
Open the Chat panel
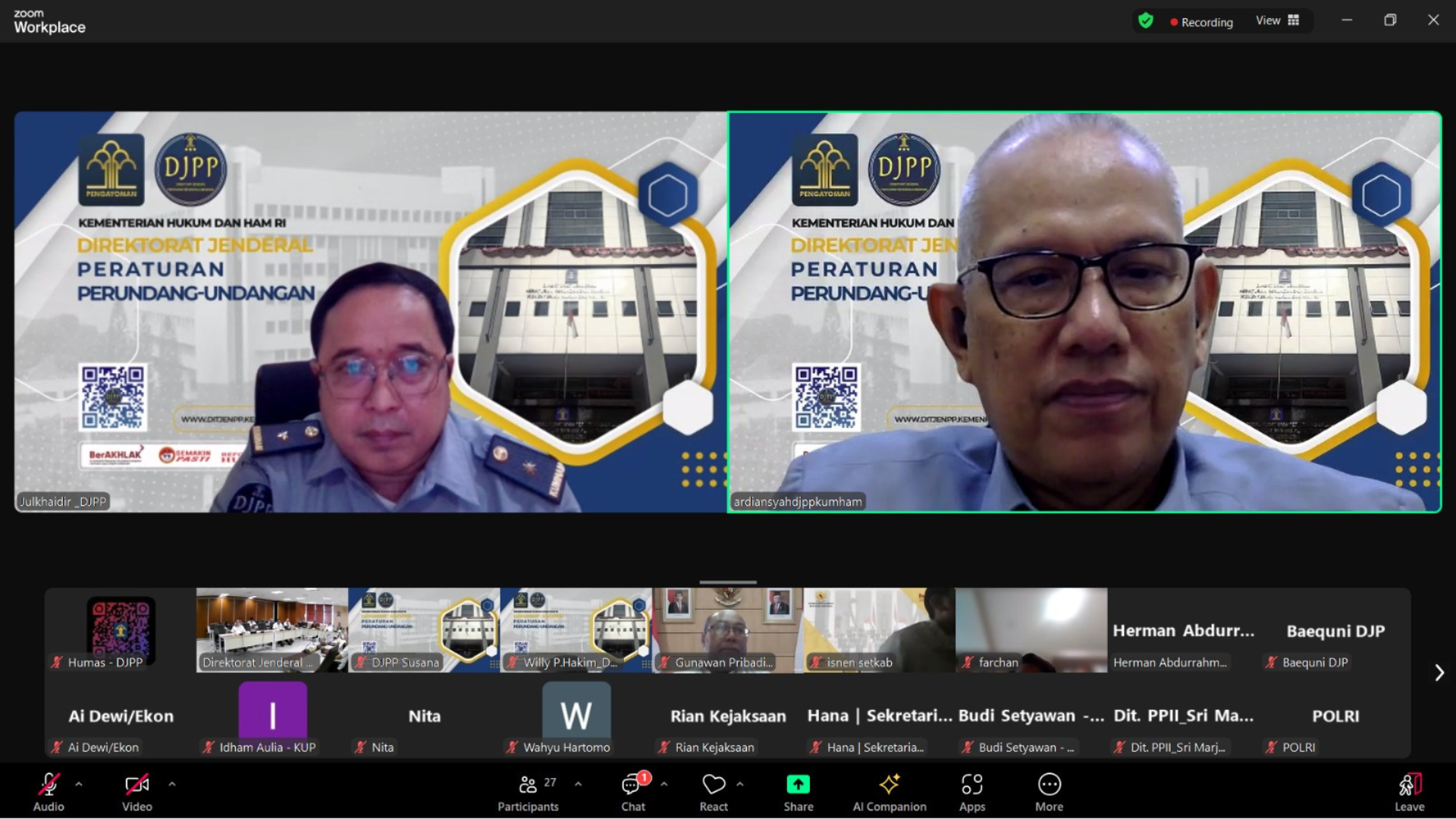click(x=633, y=792)
